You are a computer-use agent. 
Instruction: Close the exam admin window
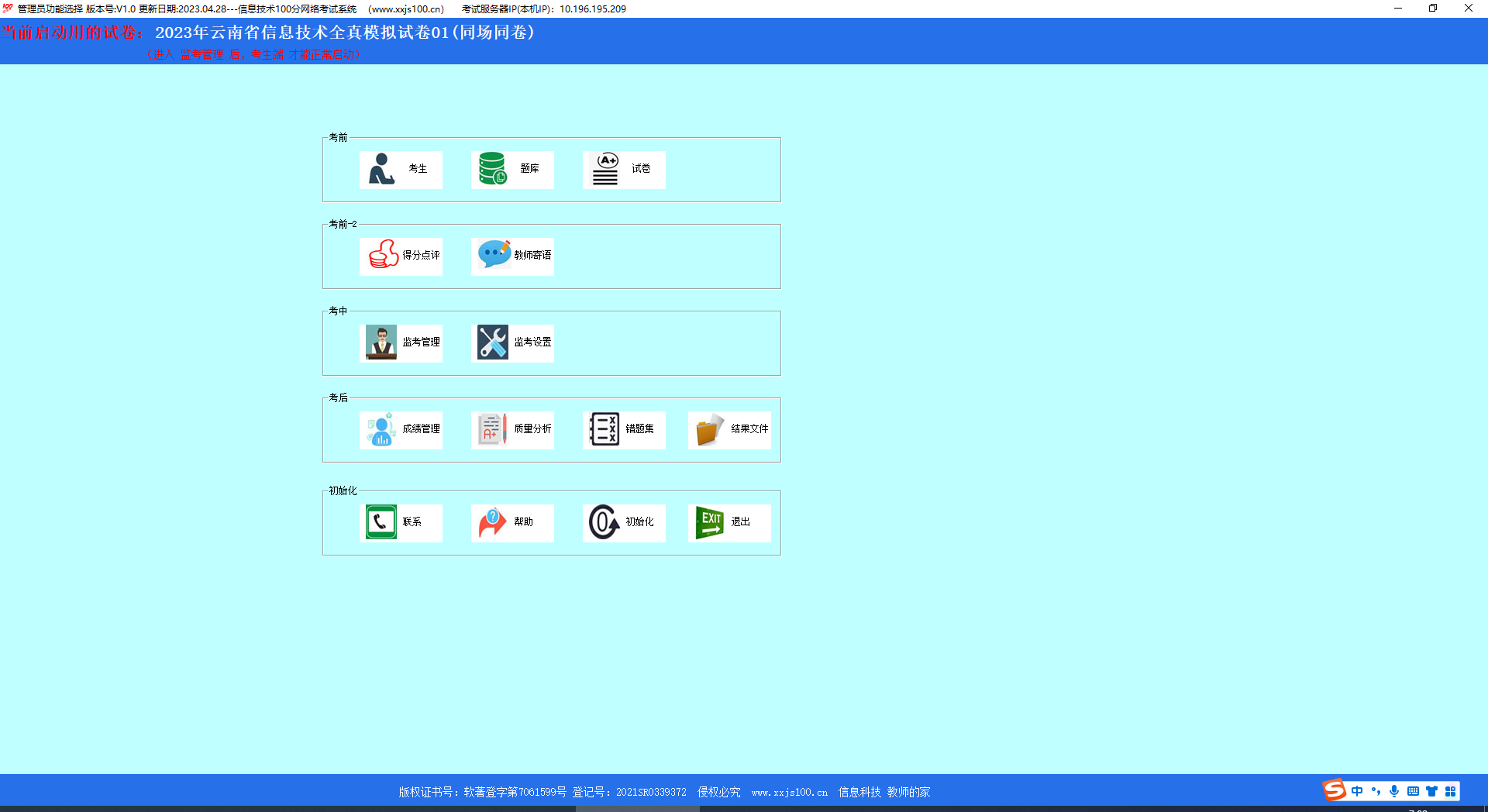[1469, 9]
